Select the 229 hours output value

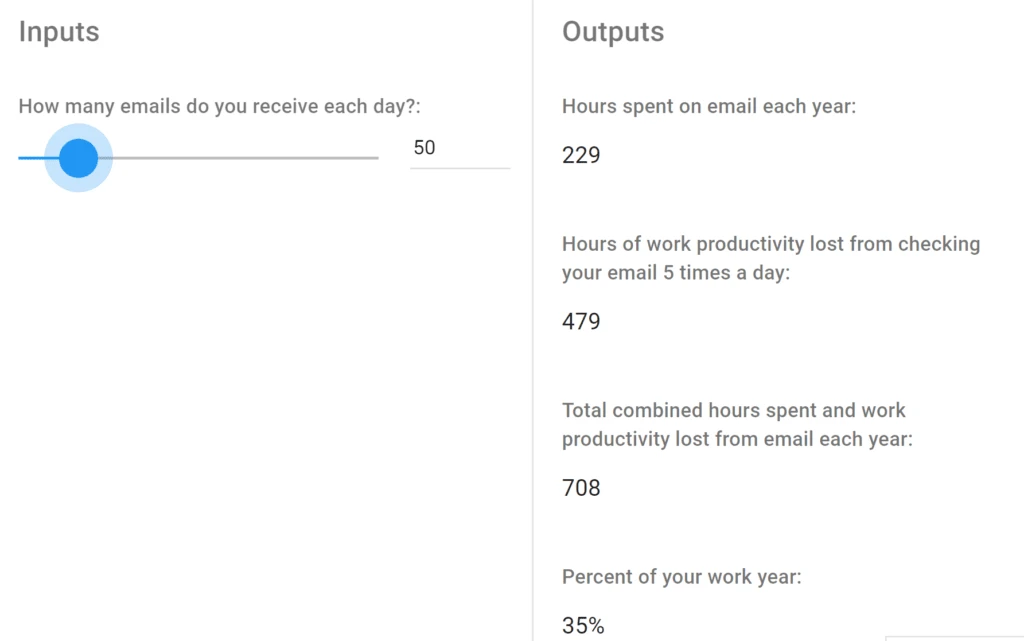coord(581,155)
